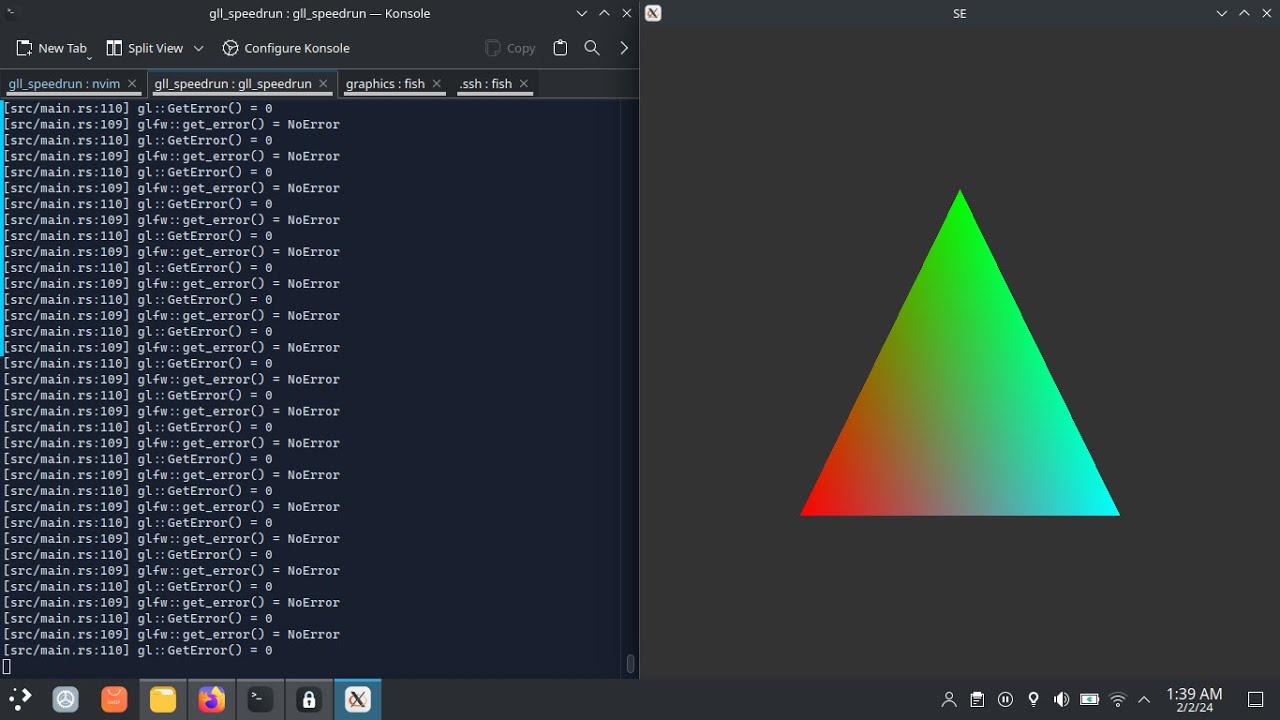1280x720 pixels.
Task: Open the volume tray icon
Action: click(x=1061, y=700)
